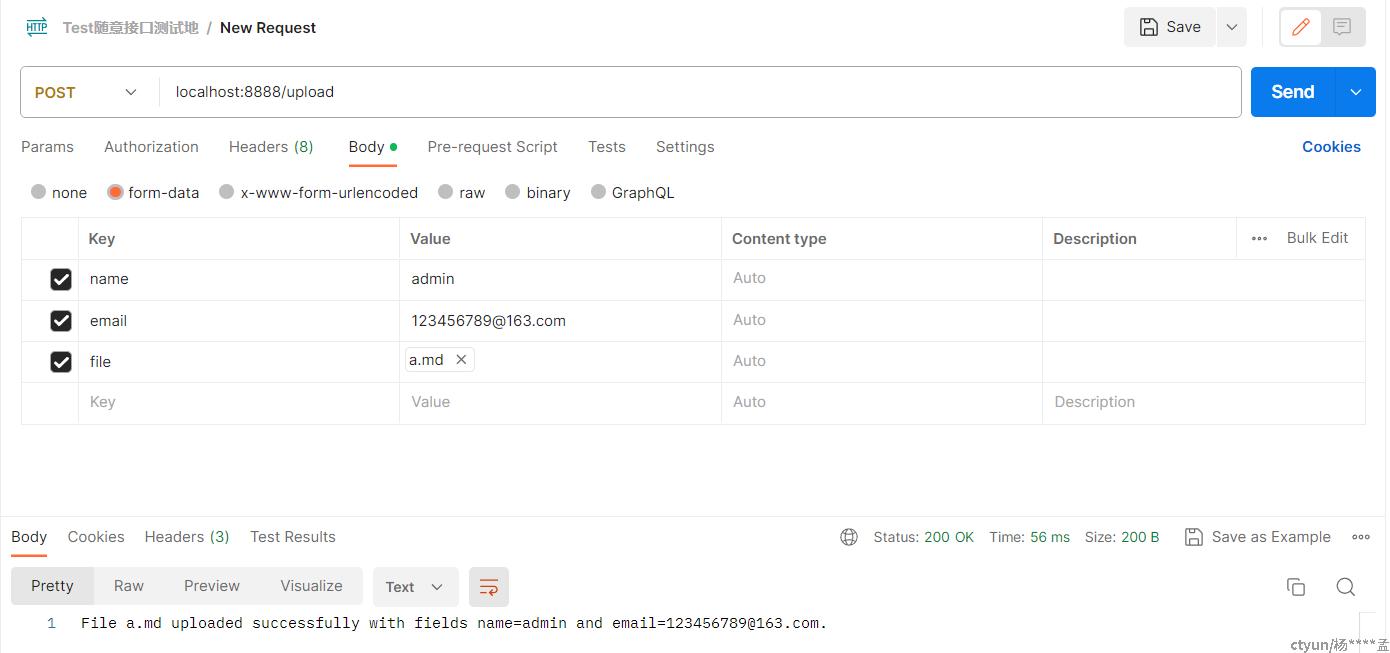Click the New Request title
1390x653 pixels.
pos(268,28)
